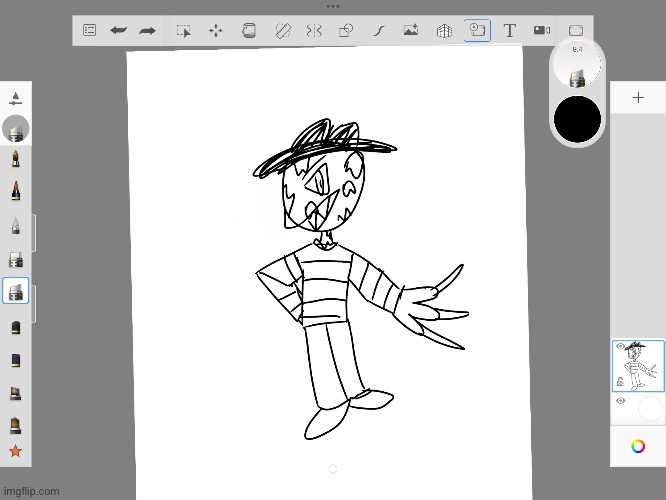The height and width of the screenshot is (500, 666).
Task: Turn on Predictive Stroke
Action: tap(378, 31)
